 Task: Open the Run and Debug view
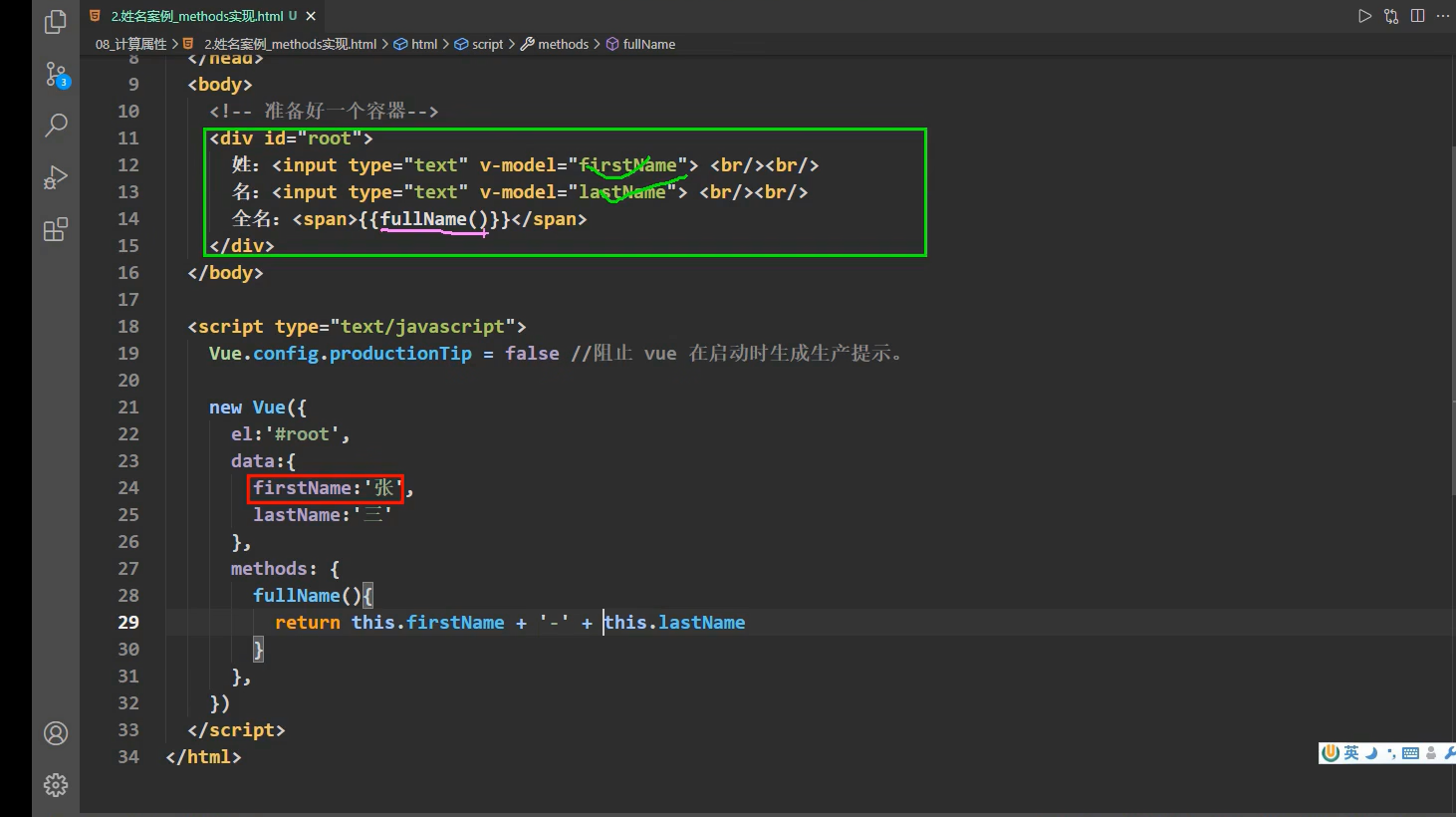(x=56, y=177)
